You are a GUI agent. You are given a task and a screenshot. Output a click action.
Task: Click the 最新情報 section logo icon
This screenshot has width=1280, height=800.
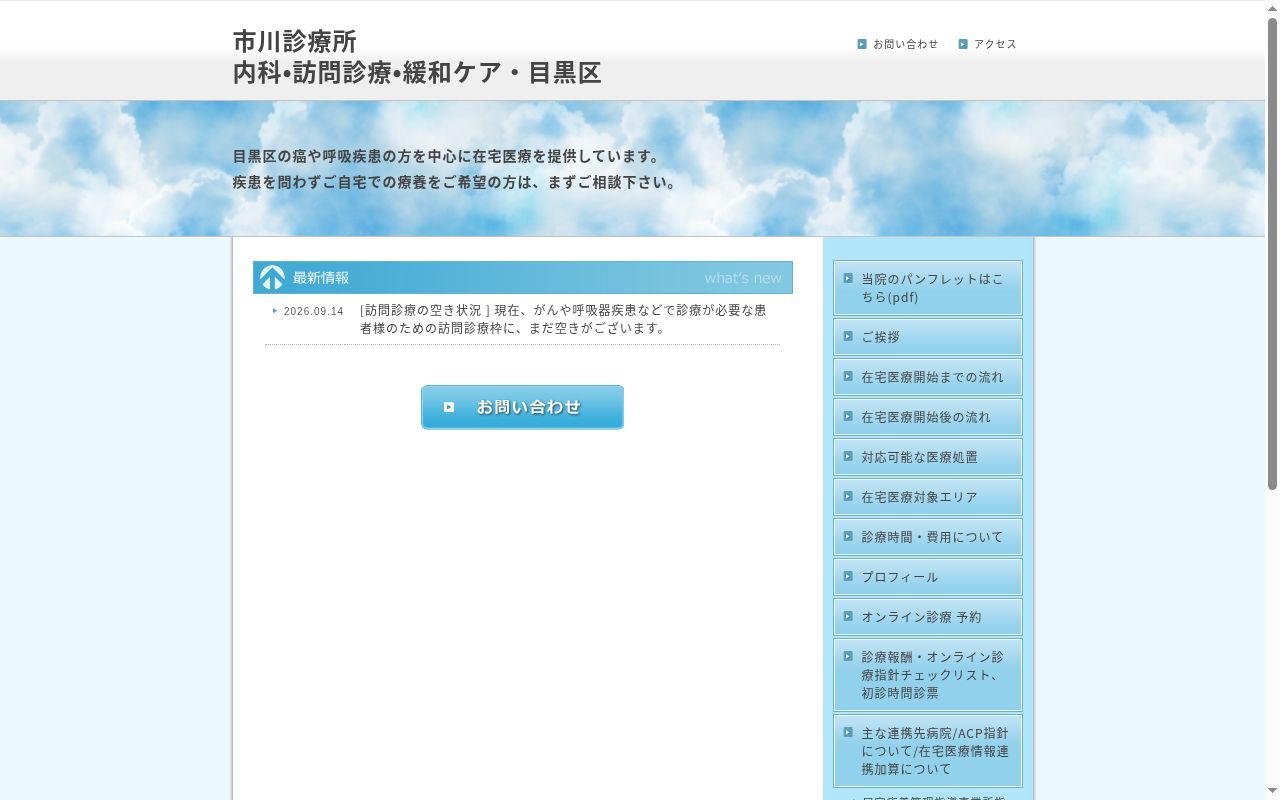272,278
